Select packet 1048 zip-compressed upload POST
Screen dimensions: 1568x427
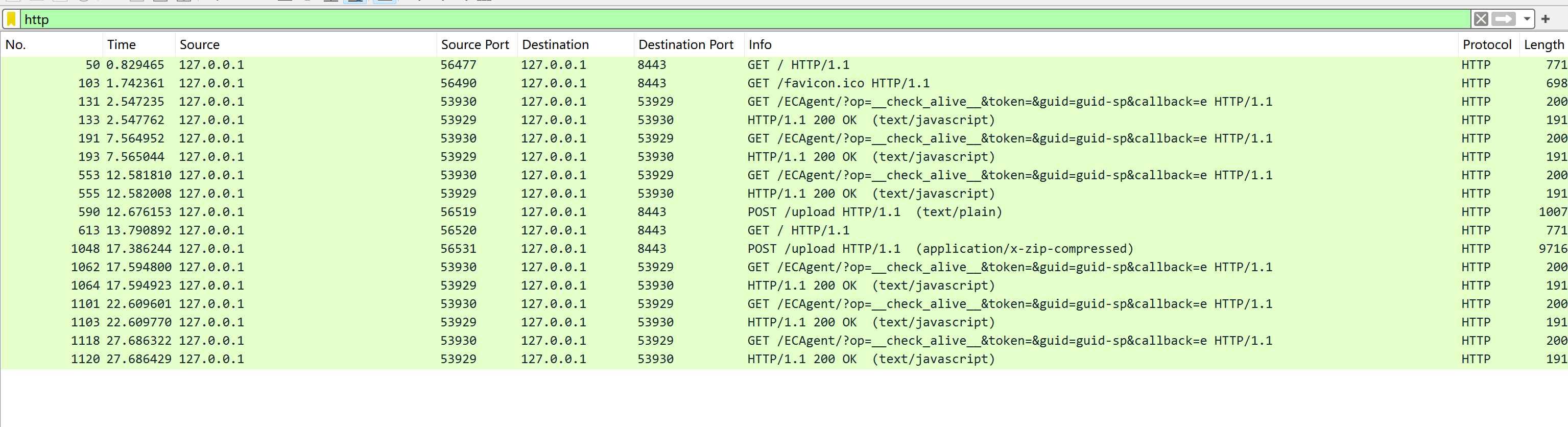[x=940, y=249]
